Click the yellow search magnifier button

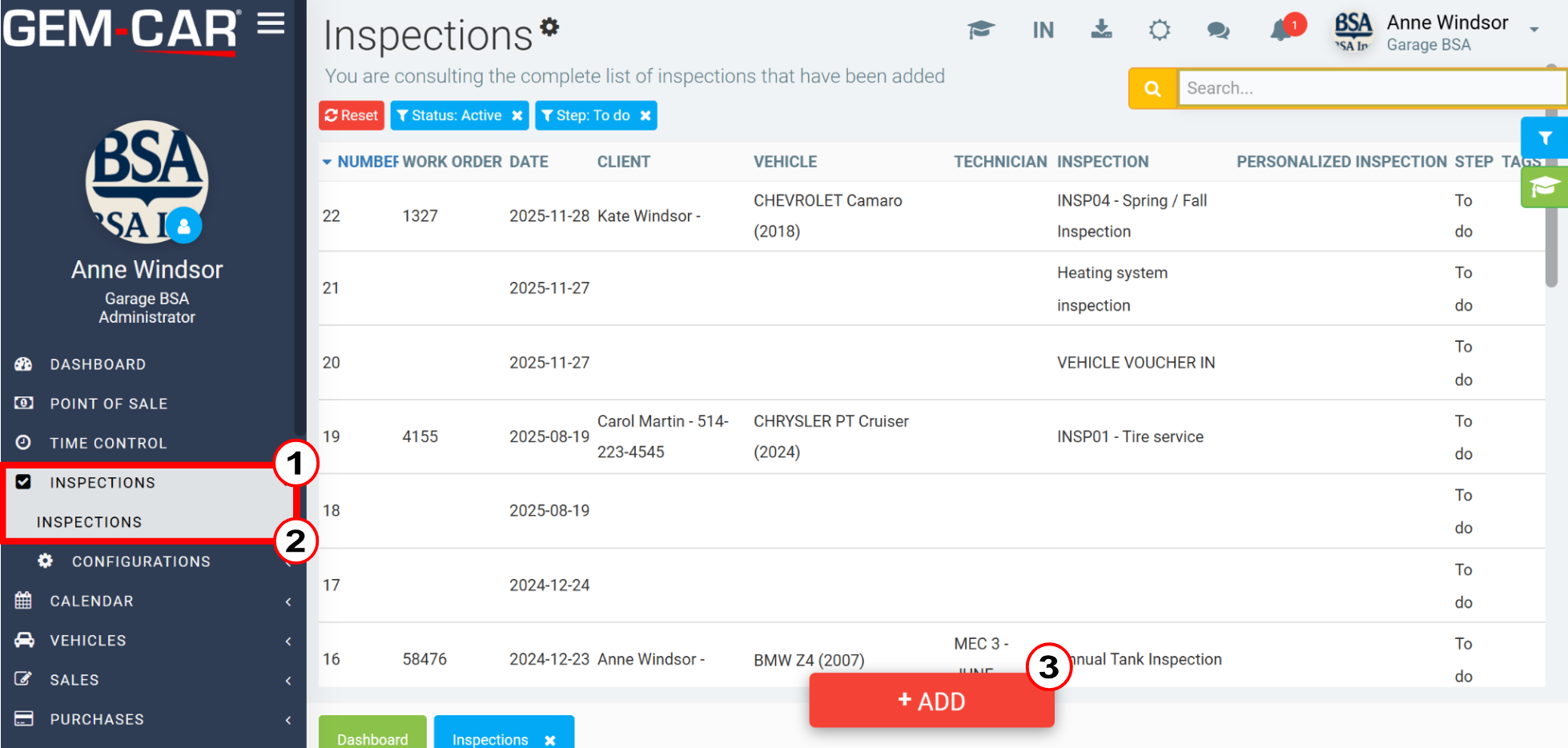[1152, 88]
